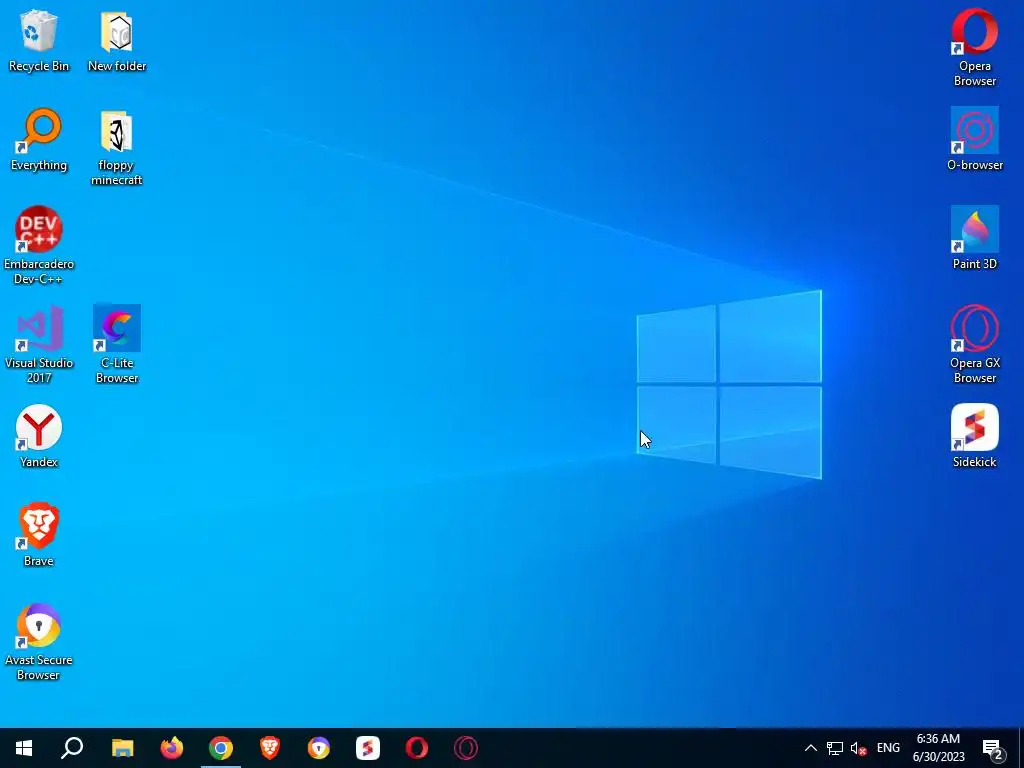The height and width of the screenshot is (768, 1024).
Task: Launch Avast Secure Browser from taskbar
Action: pos(319,748)
